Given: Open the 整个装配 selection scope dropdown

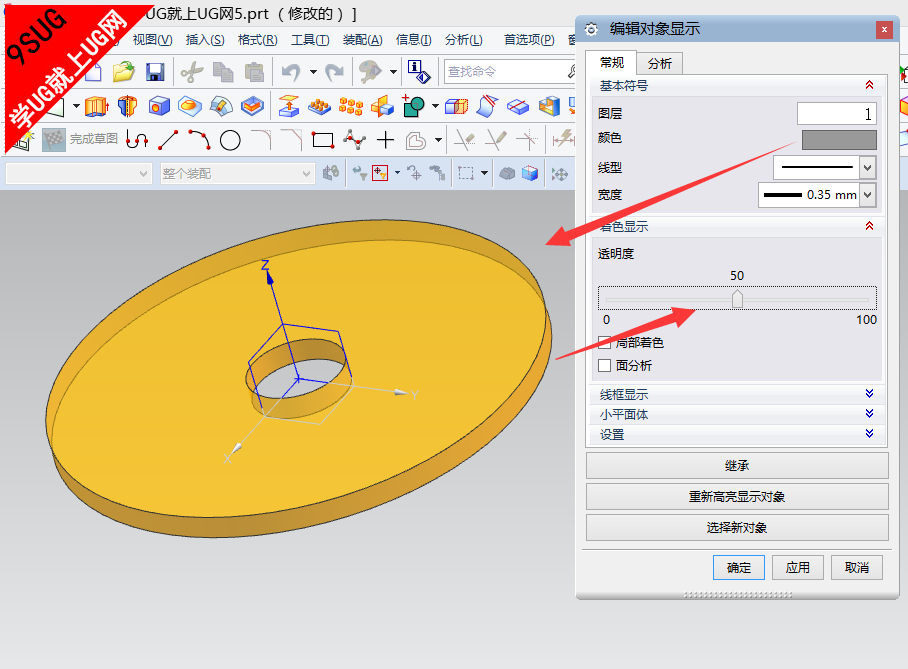Looking at the screenshot, I should click(237, 173).
